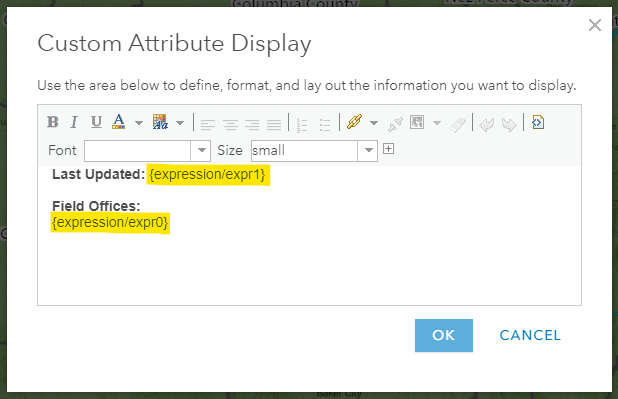Click the Last Updated: label text
The width and height of the screenshot is (618, 399).
coord(99,174)
